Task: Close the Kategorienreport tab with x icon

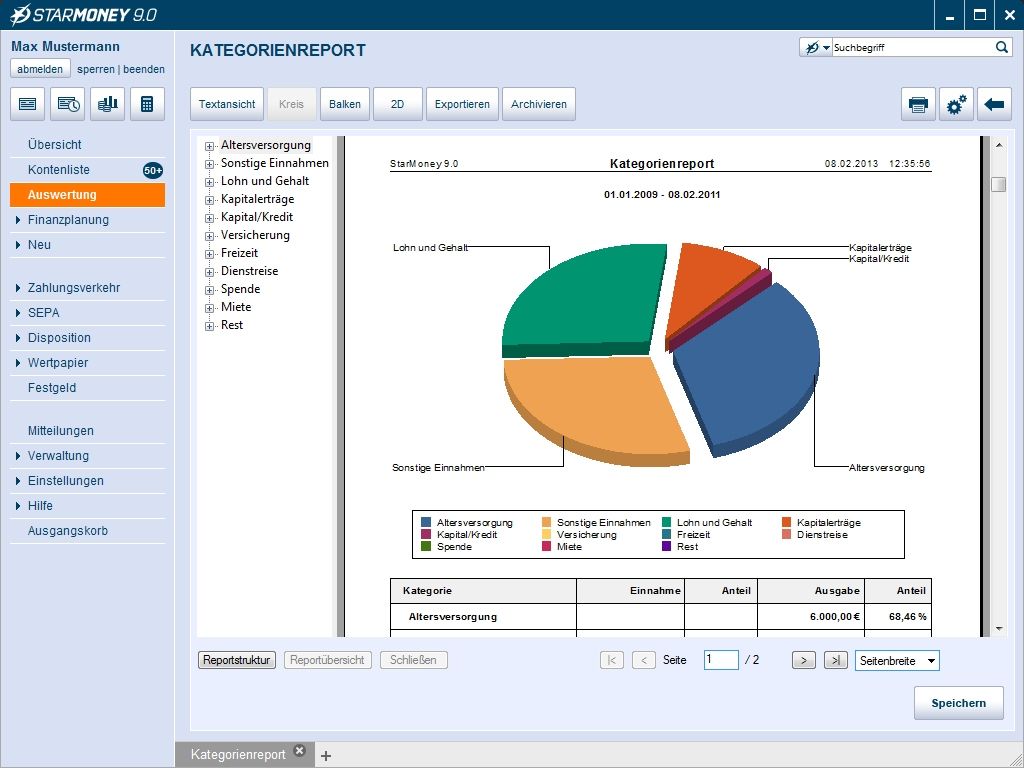Action: coord(300,750)
